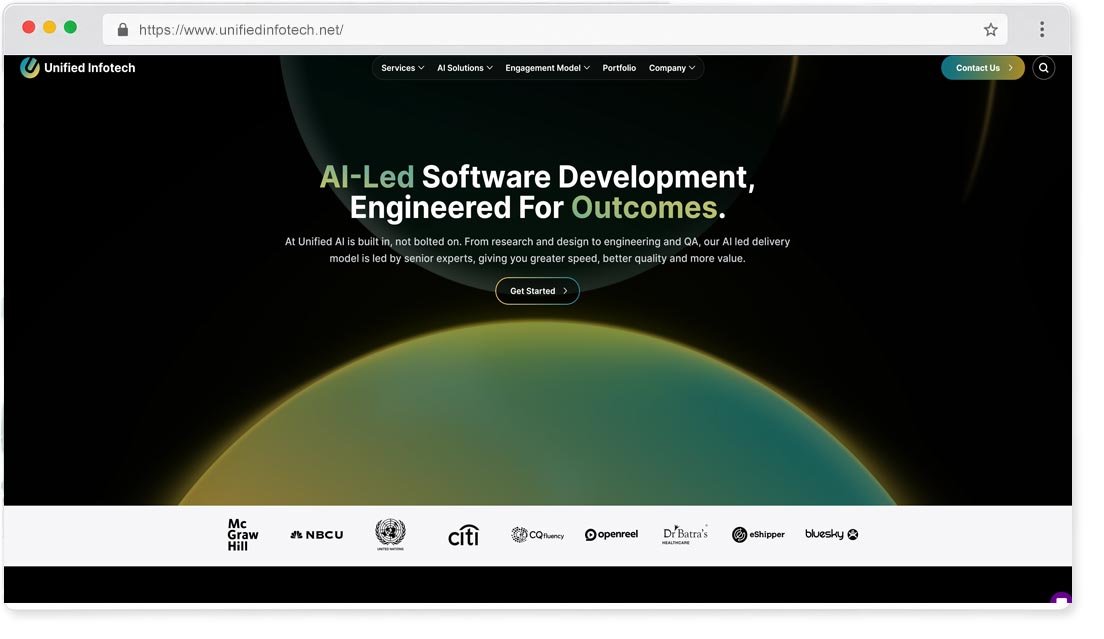
Task: Click the yellow minimize window button
Action: 49,27
